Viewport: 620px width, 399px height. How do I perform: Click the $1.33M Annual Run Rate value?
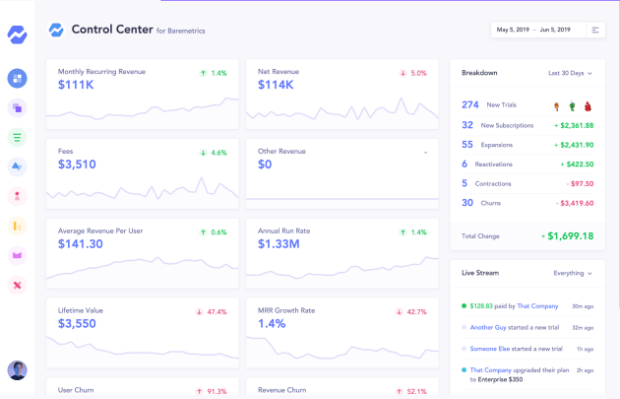coord(278,244)
